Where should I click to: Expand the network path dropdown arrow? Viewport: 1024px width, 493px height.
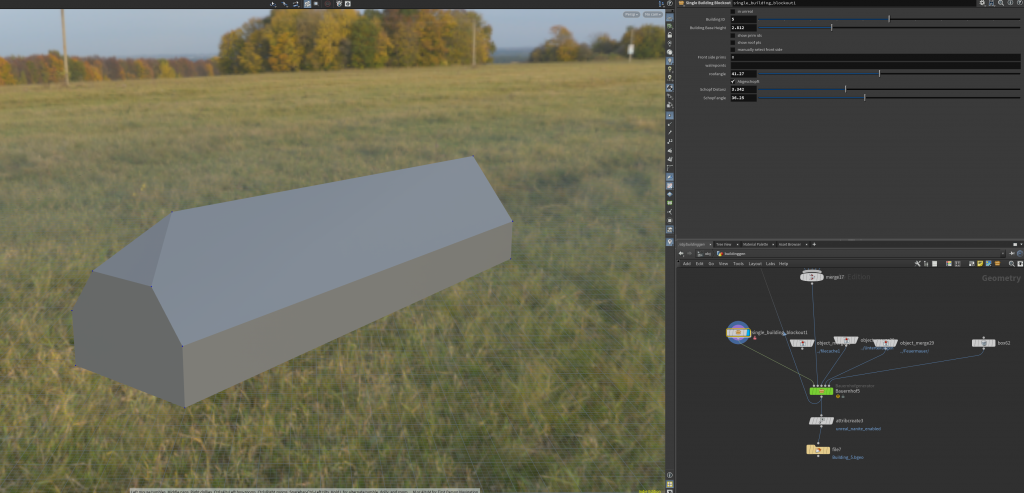click(1005, 253)
